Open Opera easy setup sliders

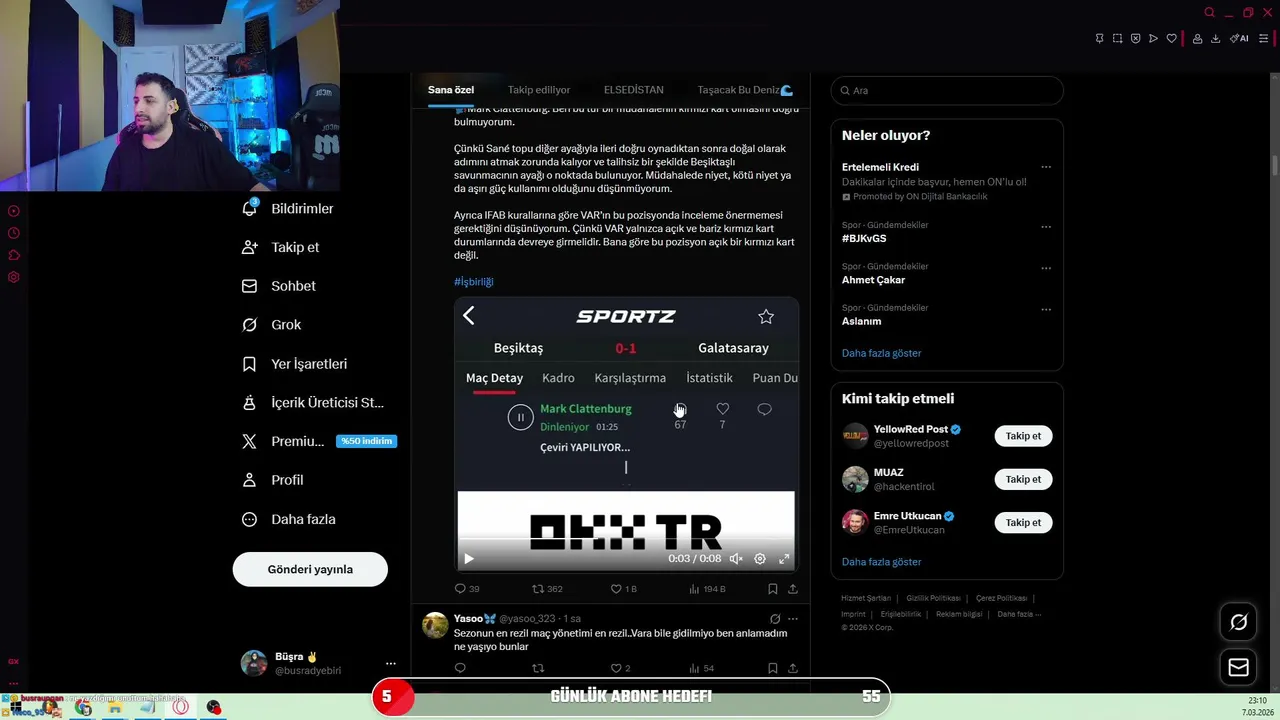click(1263, 38)
